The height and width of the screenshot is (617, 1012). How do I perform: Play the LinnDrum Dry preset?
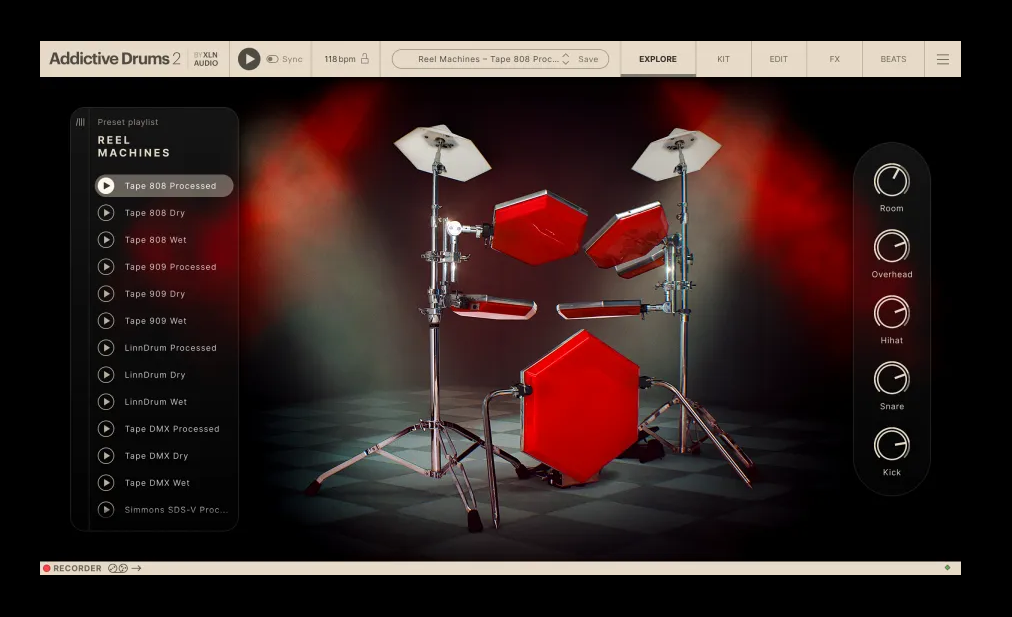tap(106, 375)
